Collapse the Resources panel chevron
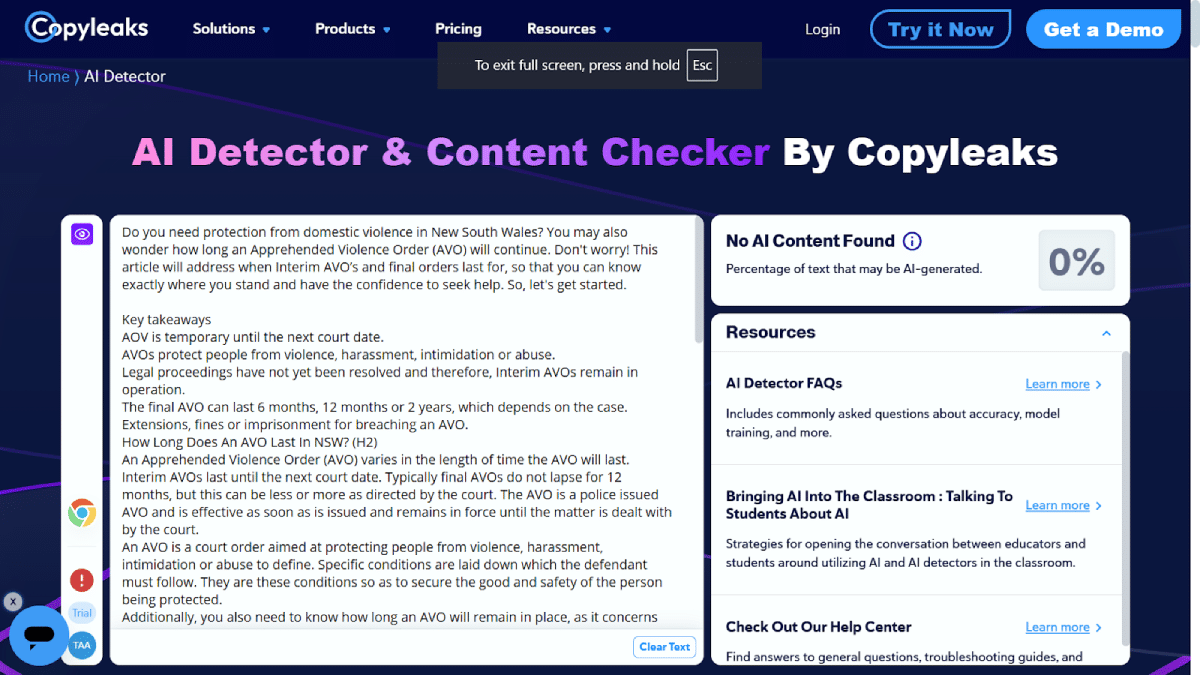 click(1106, 333)
